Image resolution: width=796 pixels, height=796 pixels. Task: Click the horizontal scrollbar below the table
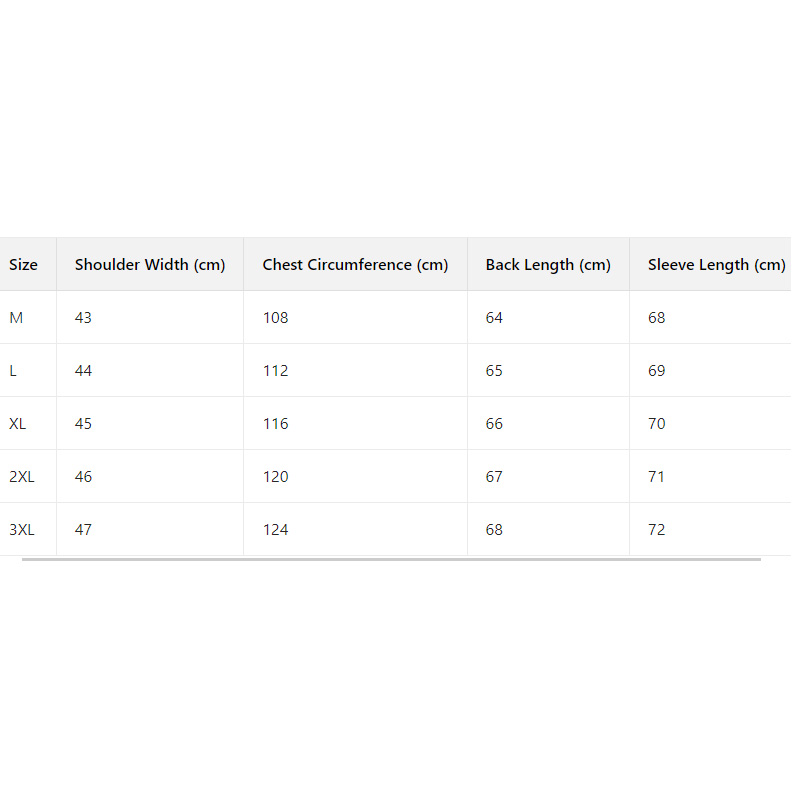(x=391, y=560)
